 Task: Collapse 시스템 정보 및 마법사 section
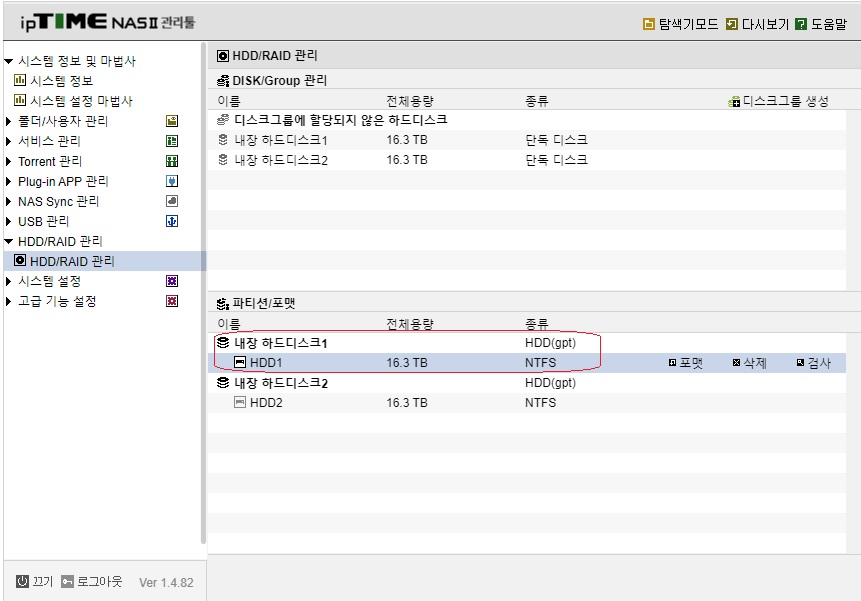[8, 61]
